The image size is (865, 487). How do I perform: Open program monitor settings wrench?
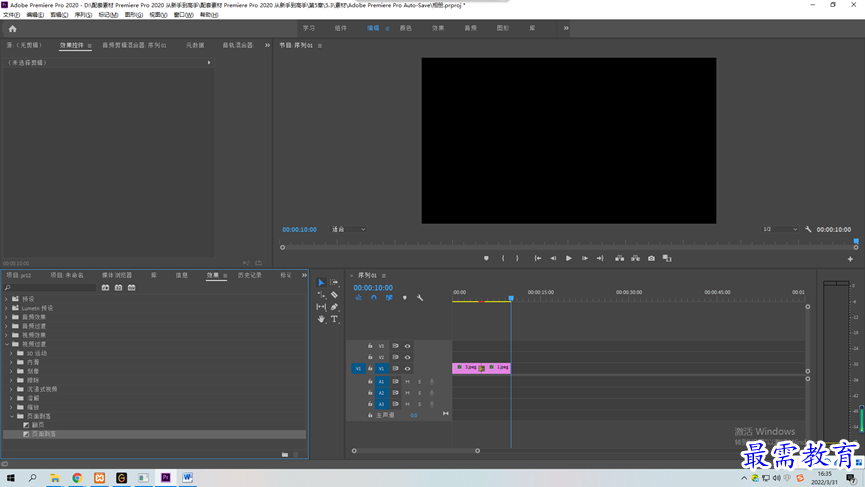pyautogui.click(x=808, y=229)
